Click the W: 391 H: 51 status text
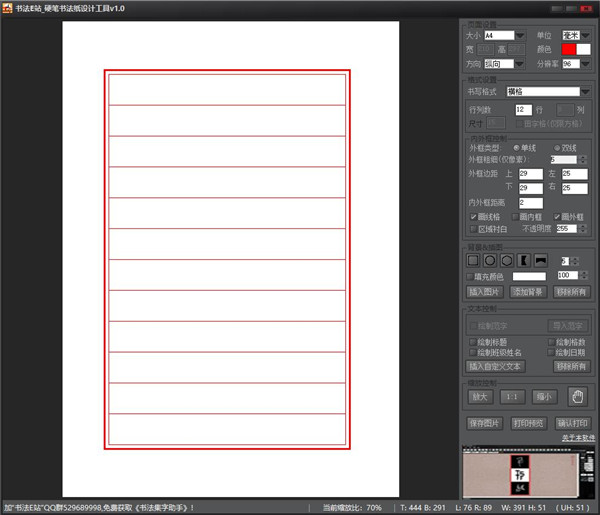600x515 pixels. coord(523,508)
